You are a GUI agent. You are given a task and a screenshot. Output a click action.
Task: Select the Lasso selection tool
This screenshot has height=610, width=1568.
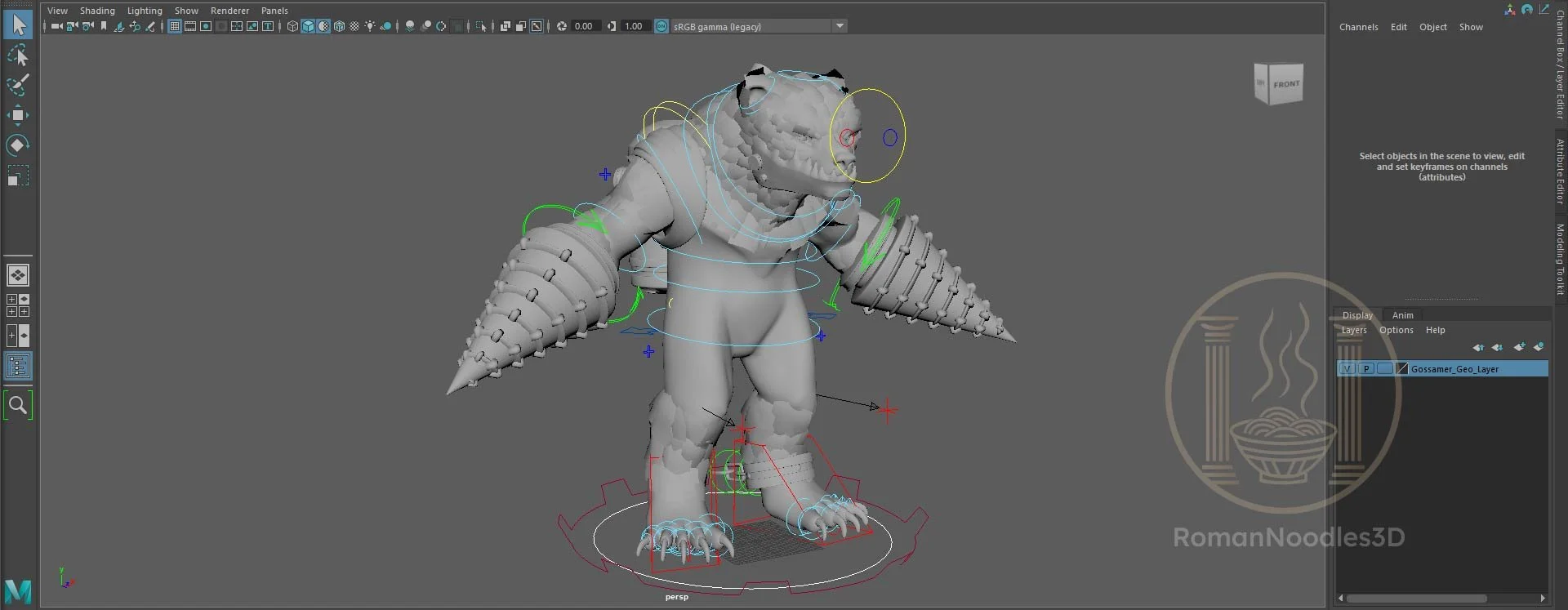coord(18,55)
